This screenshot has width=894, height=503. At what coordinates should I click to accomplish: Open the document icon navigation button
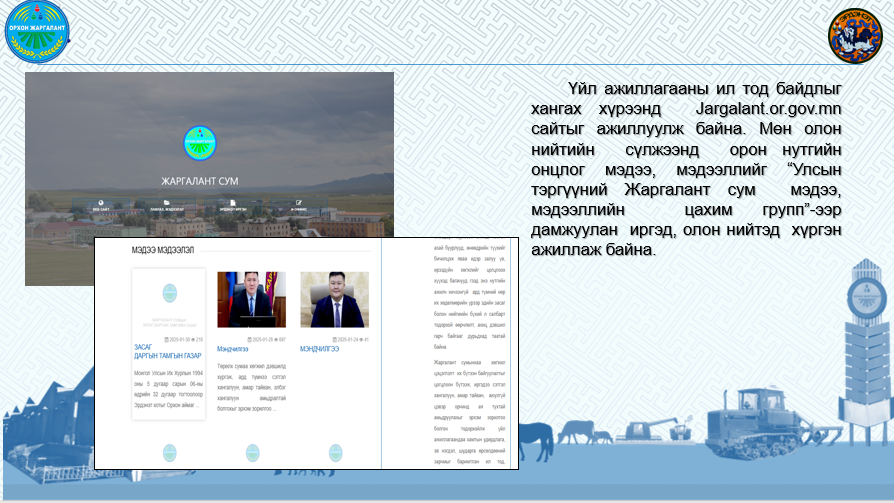pyautogui.click(x=233, y=204)
